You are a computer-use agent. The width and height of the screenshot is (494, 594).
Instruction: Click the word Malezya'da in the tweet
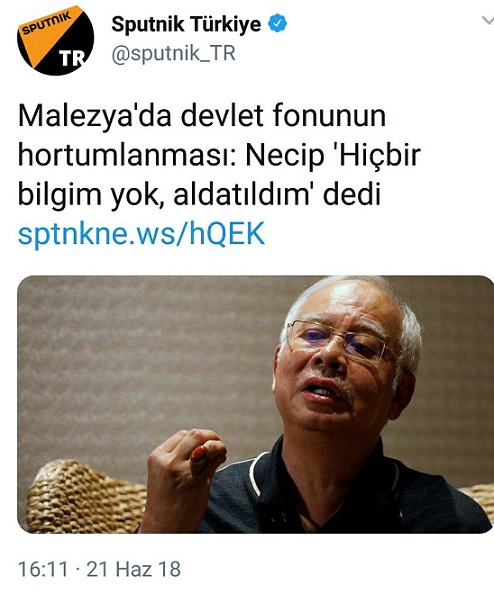click(95, 116)
